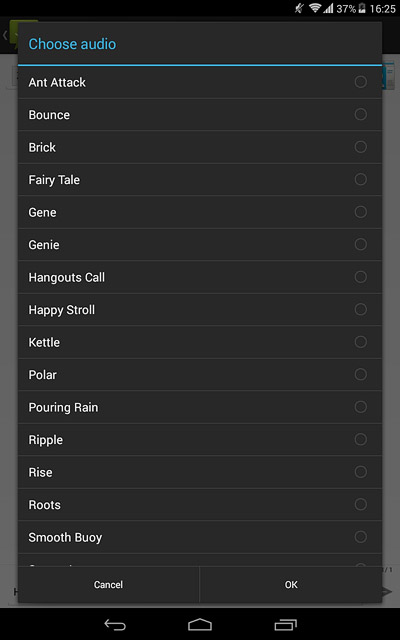Confirm audio selection with OK
This screenshot has height=640, width=400.
point(291,584)
